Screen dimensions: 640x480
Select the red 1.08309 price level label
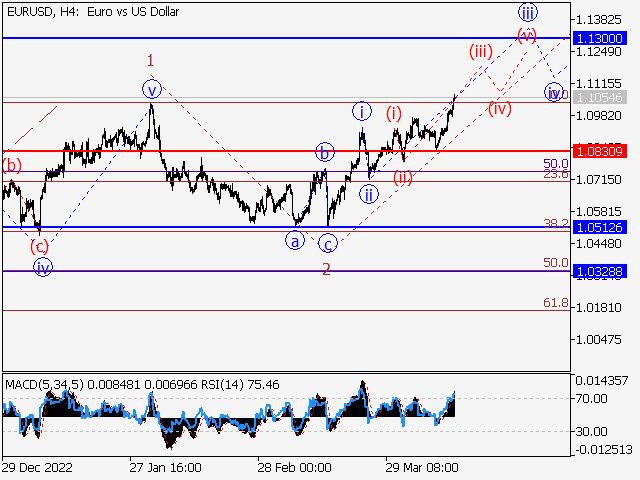(600, 151)
